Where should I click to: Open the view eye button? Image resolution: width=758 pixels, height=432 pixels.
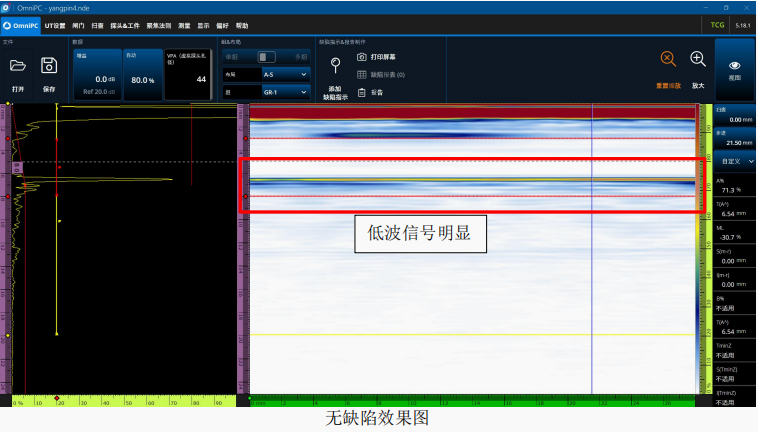[734, 70]
